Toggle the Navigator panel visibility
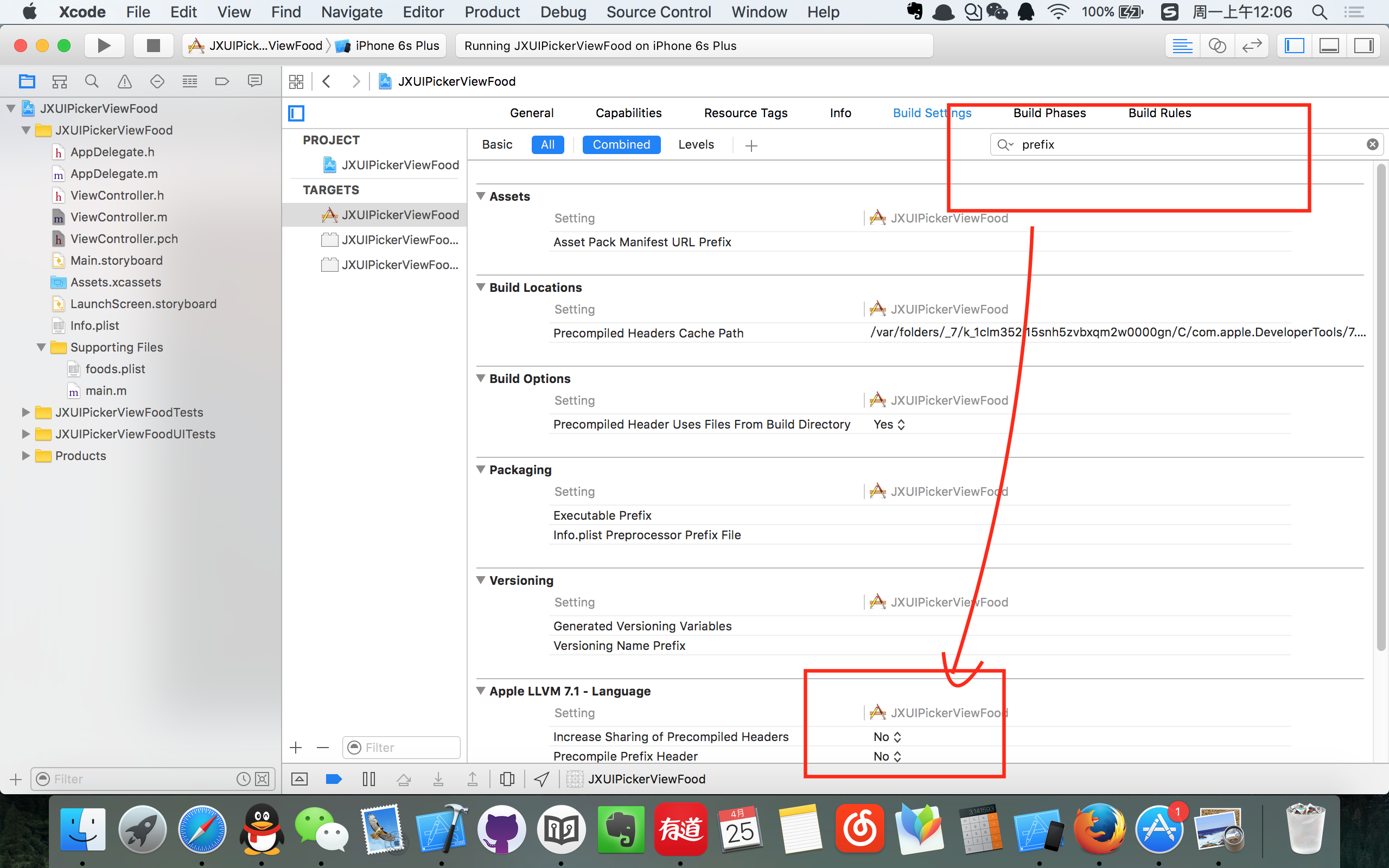This screenshot has height=868, width=1389. click(1294, 46)
